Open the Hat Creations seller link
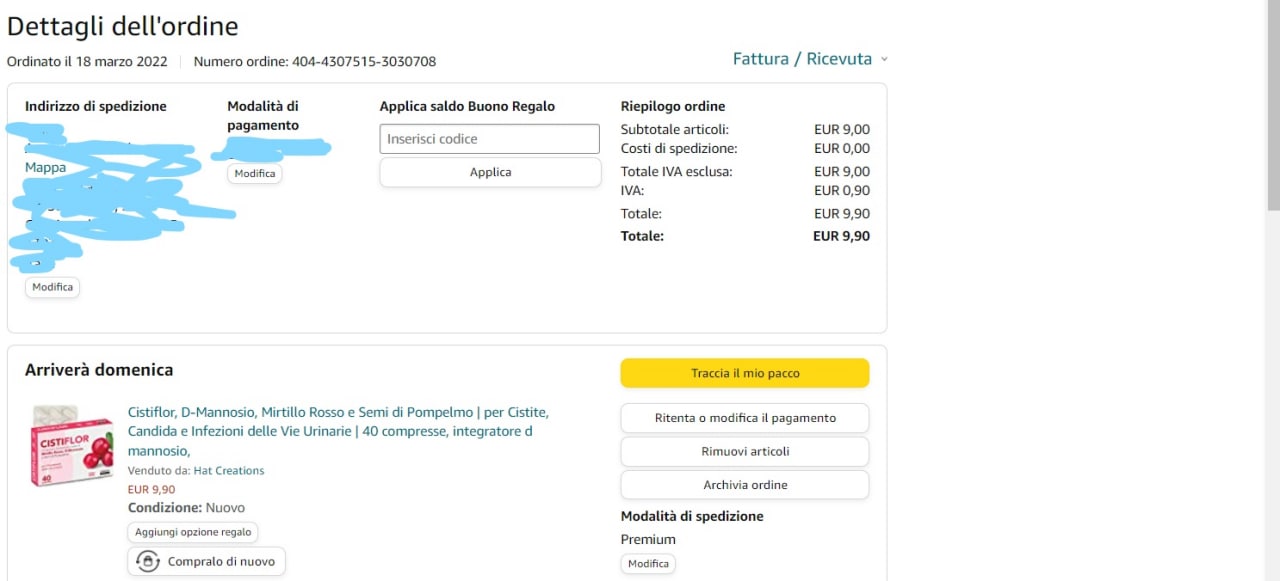The width and height of the screenshot is (1280, 581). pyautogui.click(x=229, y=471)
